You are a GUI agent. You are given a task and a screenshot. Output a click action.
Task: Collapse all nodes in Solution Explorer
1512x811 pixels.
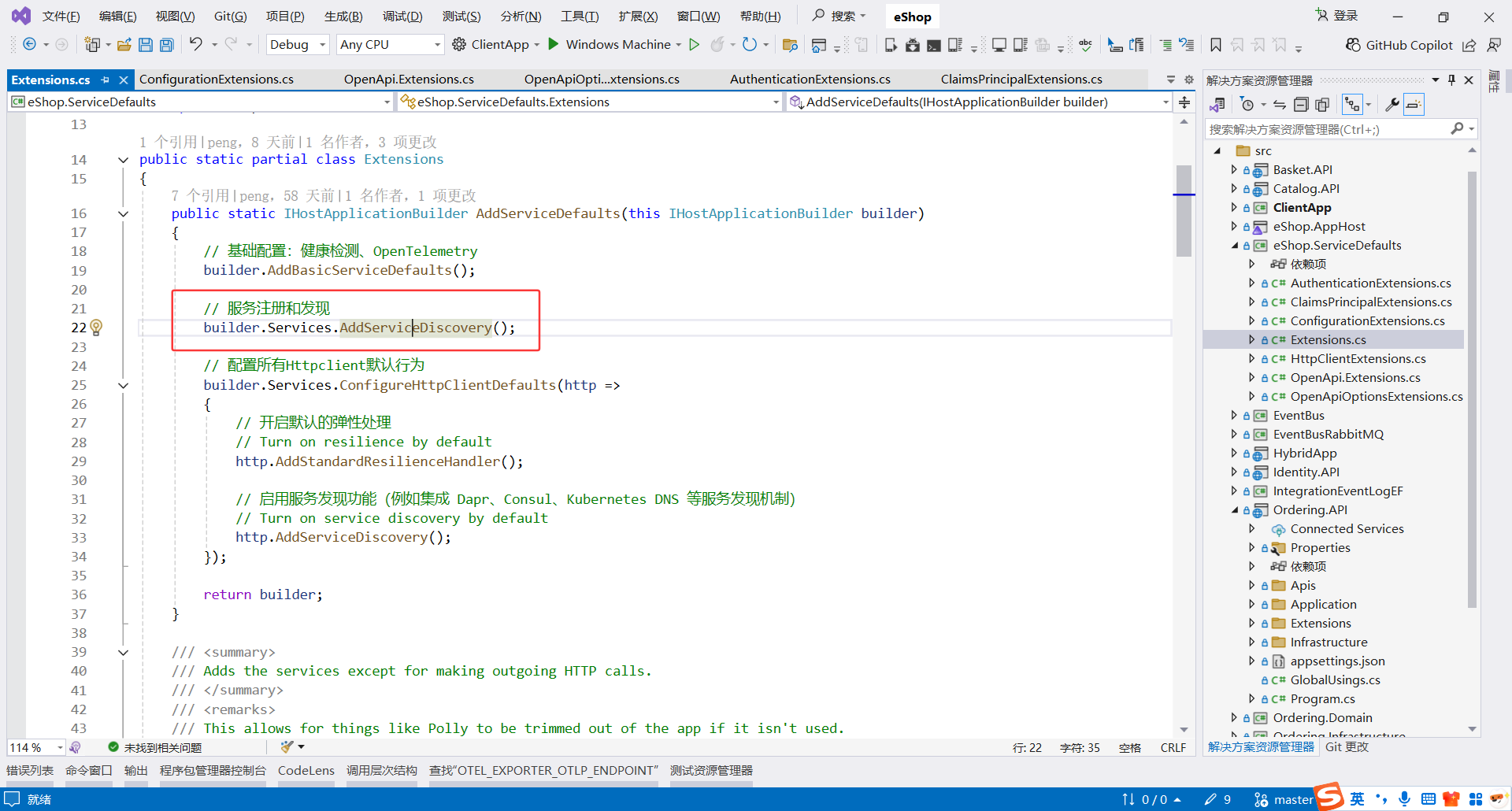(1302, 105)
